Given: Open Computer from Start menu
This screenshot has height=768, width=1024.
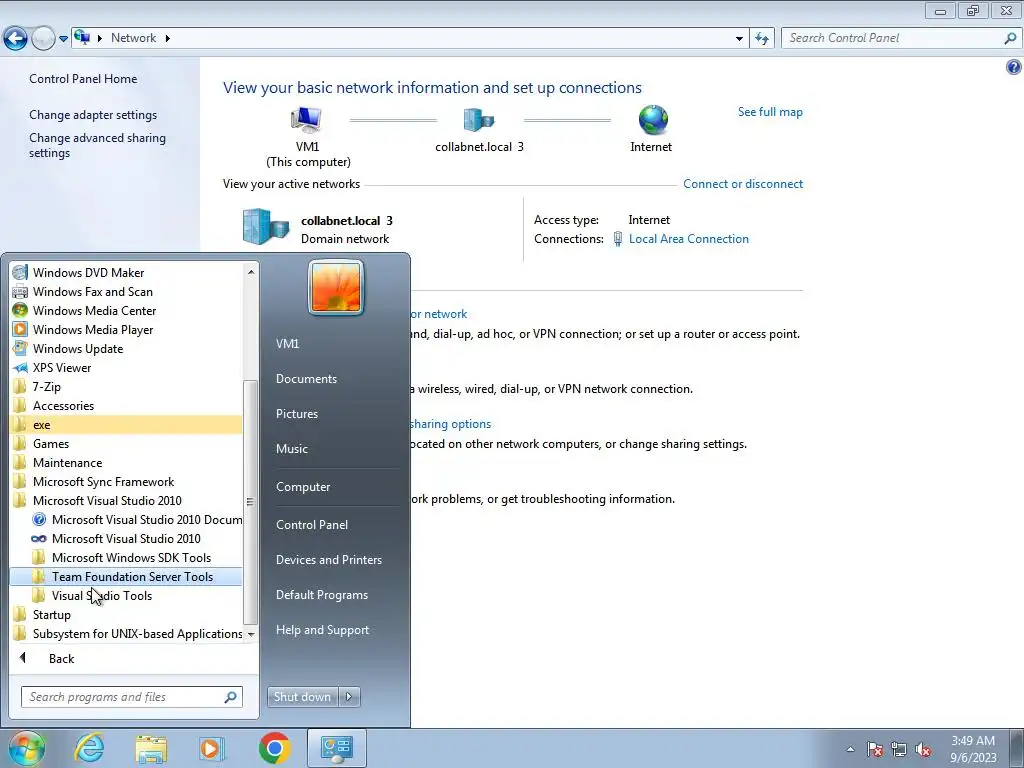Looking at the screenshot, I should pyautogui.click(x=303, y=487).
